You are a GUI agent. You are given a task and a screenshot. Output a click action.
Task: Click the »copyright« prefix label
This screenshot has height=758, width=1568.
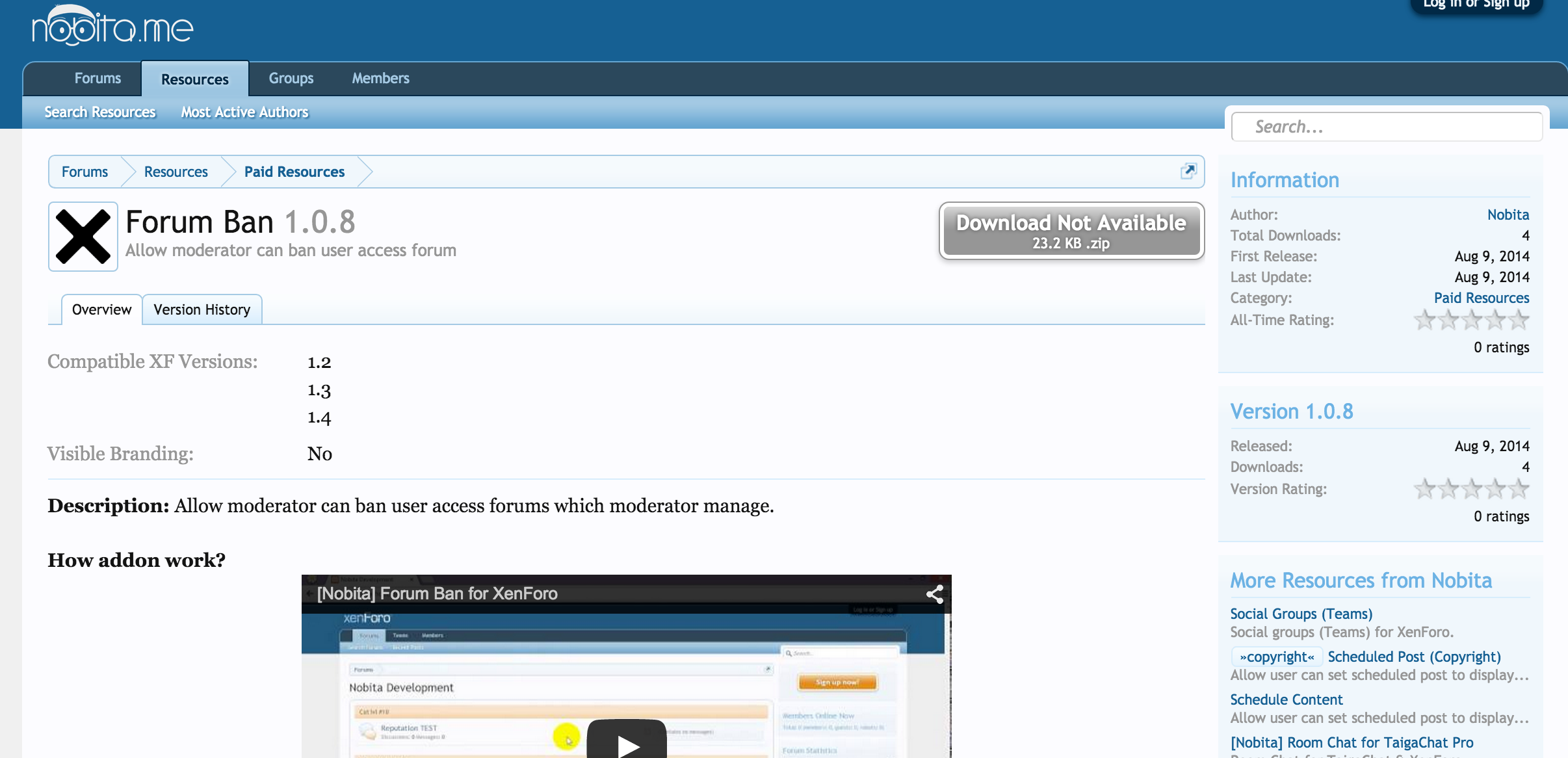point(1277,657)
